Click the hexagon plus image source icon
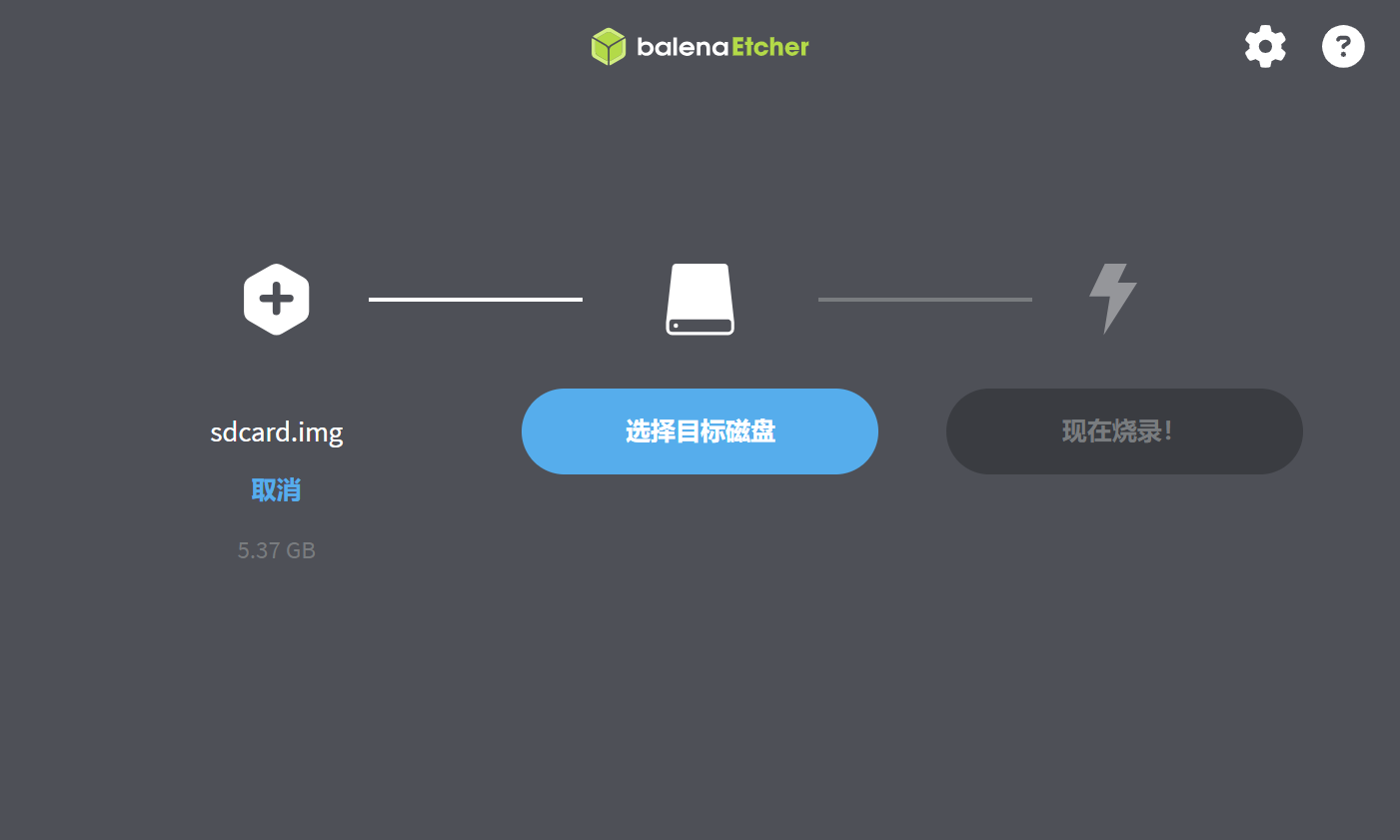Screen dimensions: 1400x840 point(277,299)
